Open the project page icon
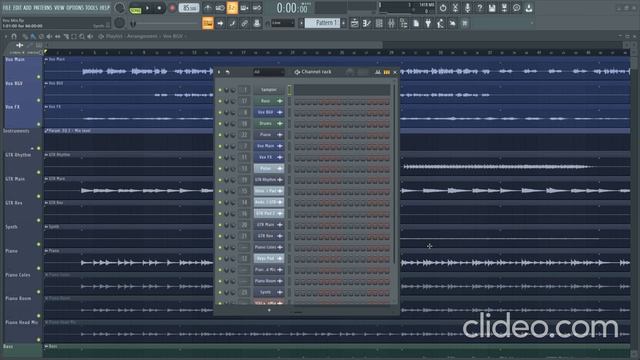The height and width of the screenshot is (360, 640). point(416,24)
